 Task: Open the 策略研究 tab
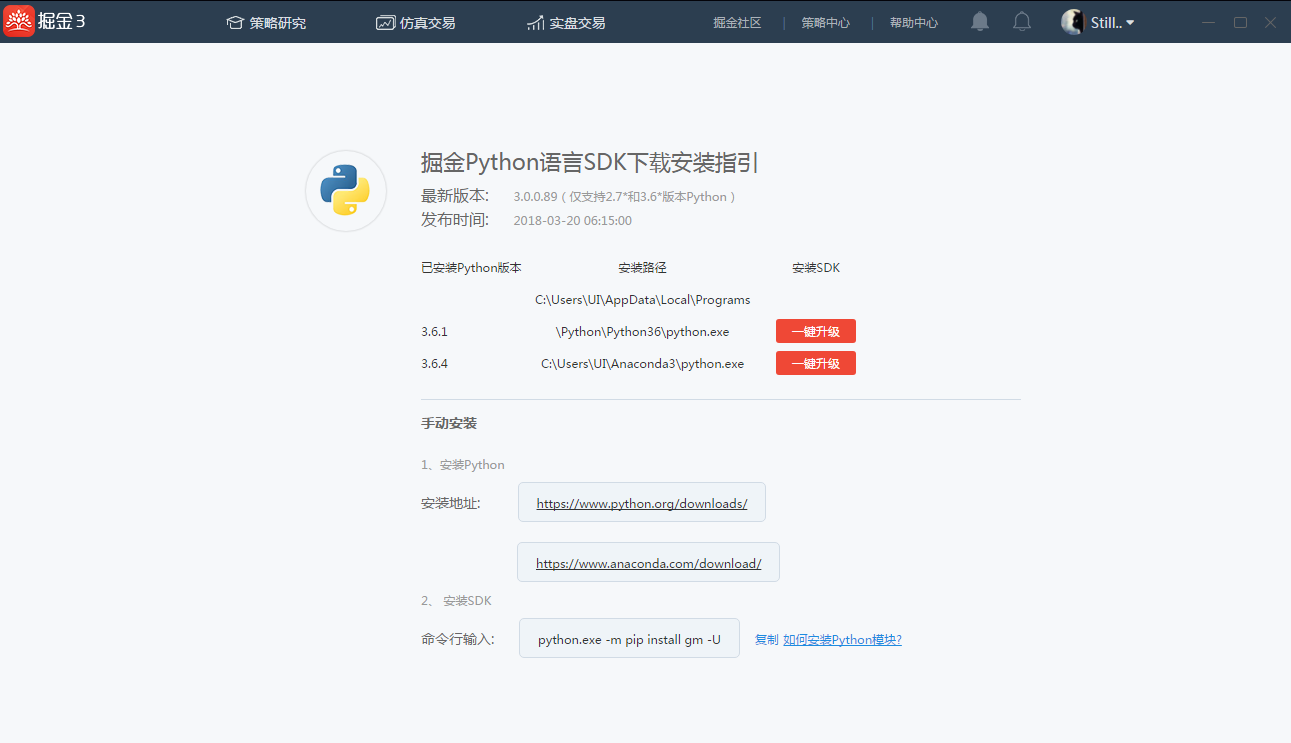point(266,22)
